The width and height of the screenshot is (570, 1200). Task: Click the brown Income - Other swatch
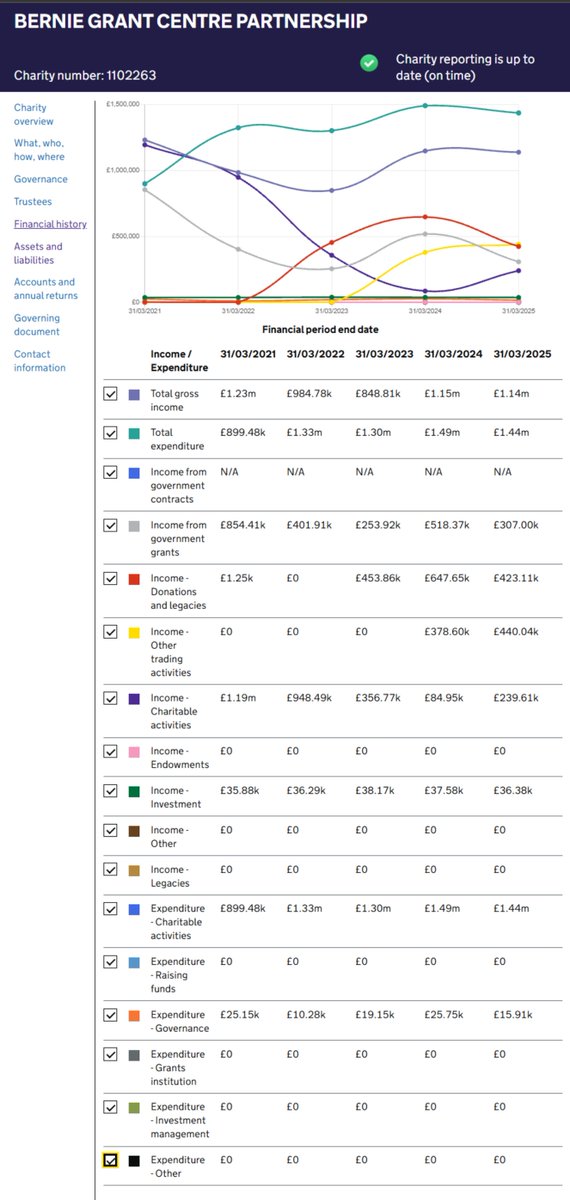pyautogui.click(x=134, y=830)
